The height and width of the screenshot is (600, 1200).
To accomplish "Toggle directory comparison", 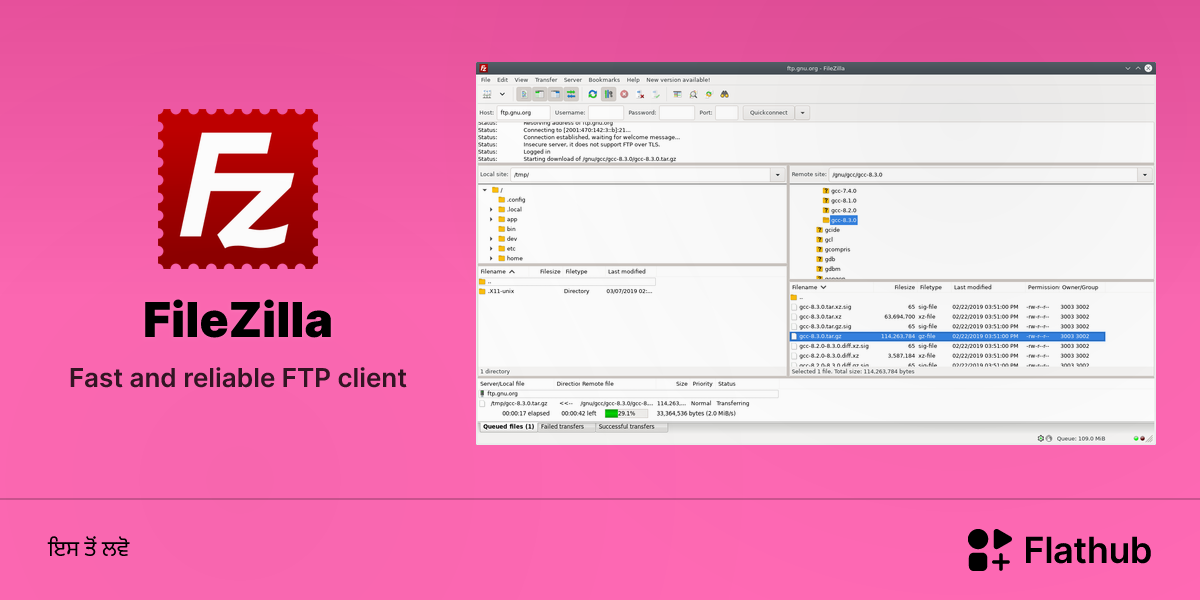I will 693,94.
